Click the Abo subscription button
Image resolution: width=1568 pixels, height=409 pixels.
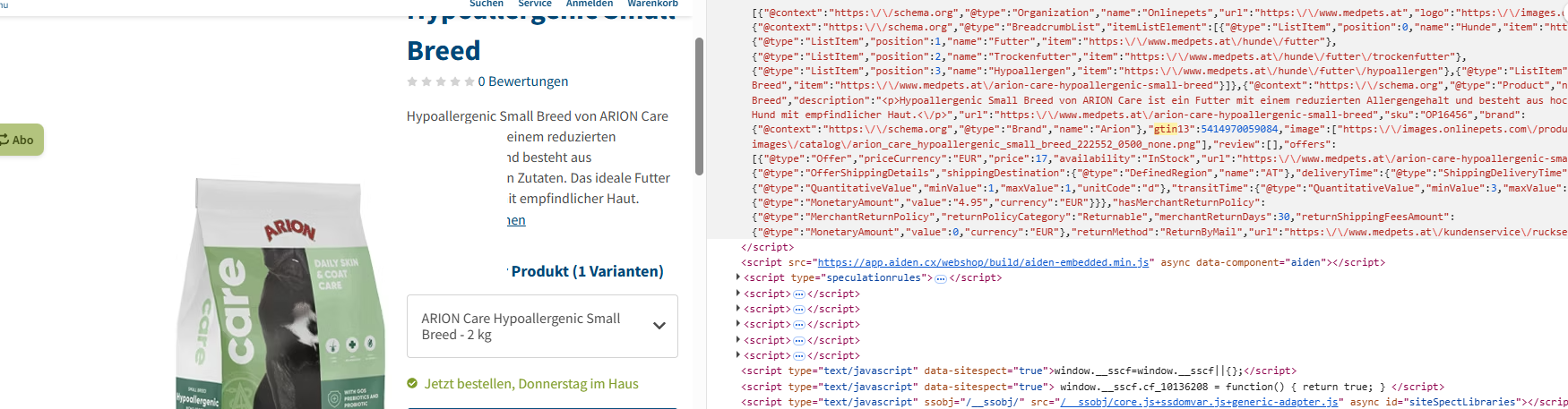pyautogui.click(x=20, y=140)
